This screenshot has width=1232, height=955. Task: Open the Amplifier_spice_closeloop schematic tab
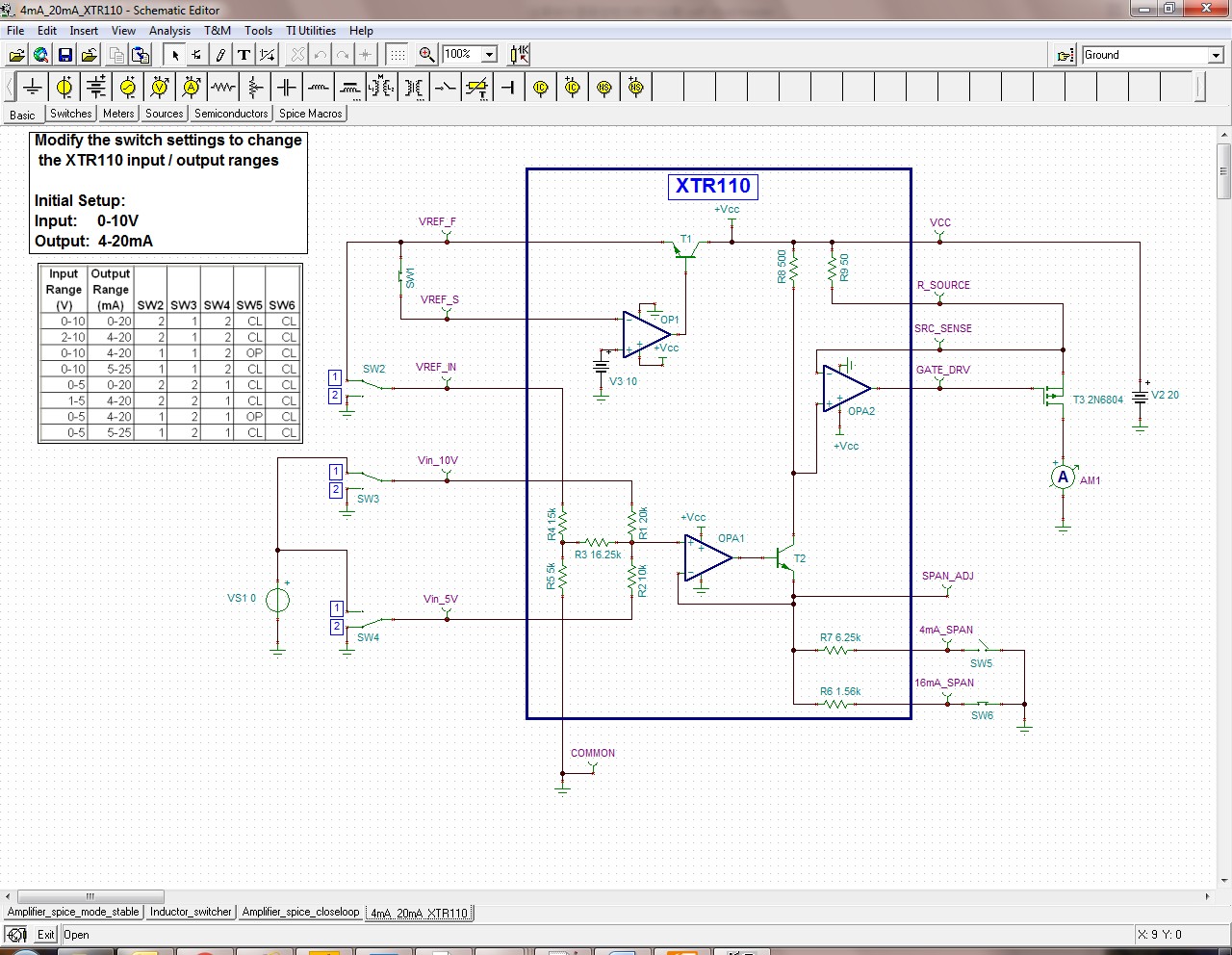click(x=300, y=912)
